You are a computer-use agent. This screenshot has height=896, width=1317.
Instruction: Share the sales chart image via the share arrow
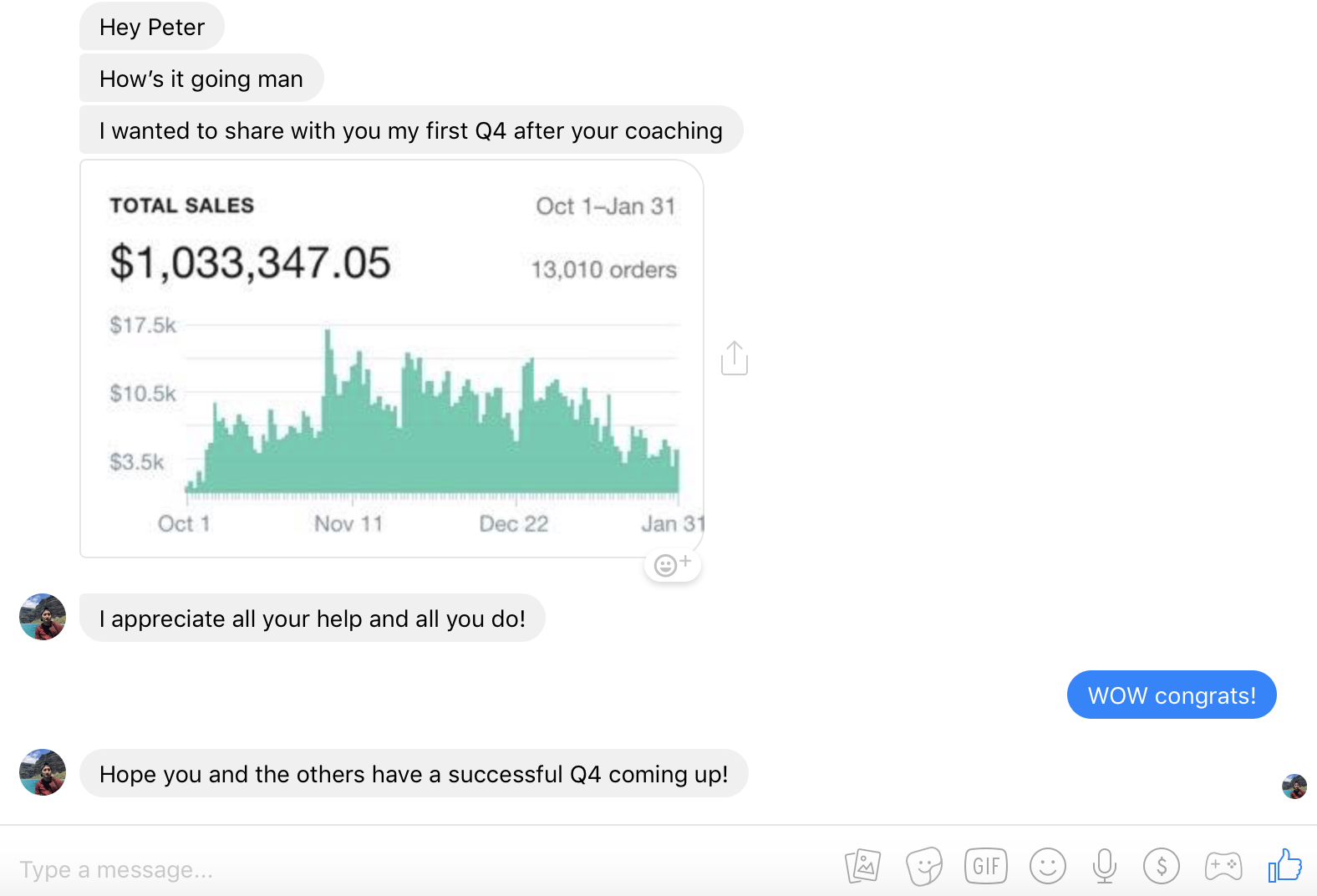(x=735, y=358)
